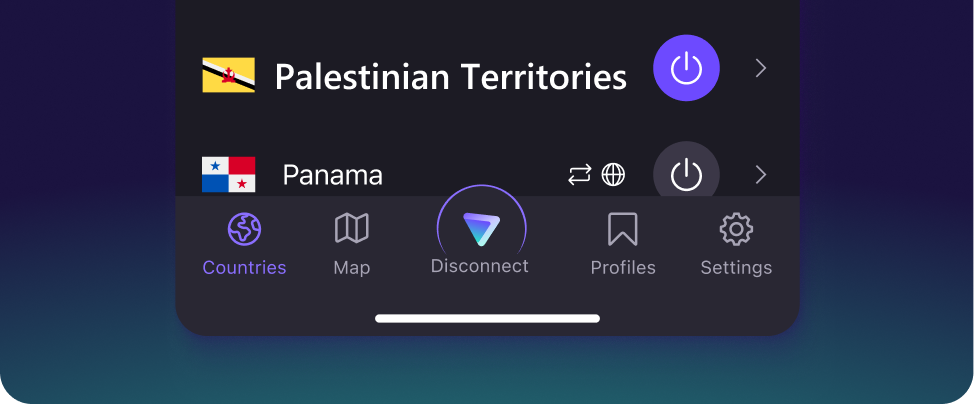Expand Panama server list chevron

click(x=761, y=175)
